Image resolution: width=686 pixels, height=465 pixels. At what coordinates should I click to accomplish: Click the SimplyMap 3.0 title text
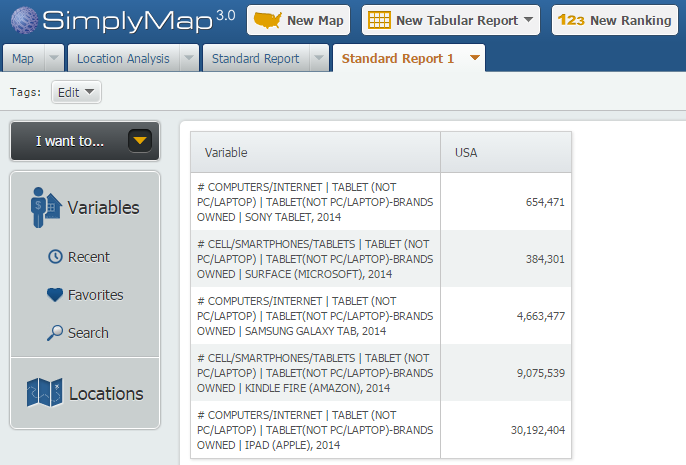(x=139, y=20)
